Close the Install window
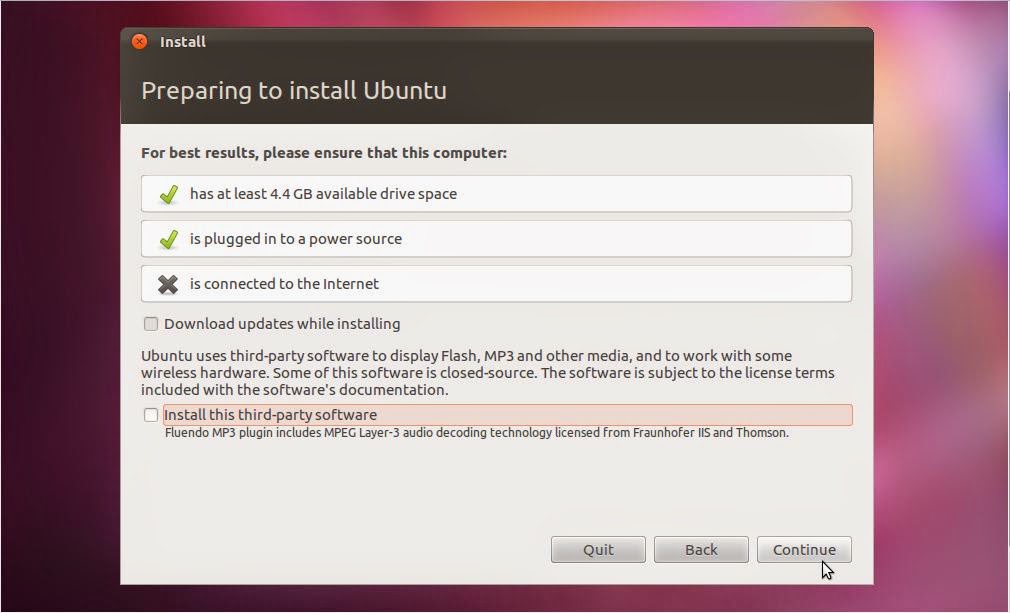 [x=139, y=42]
